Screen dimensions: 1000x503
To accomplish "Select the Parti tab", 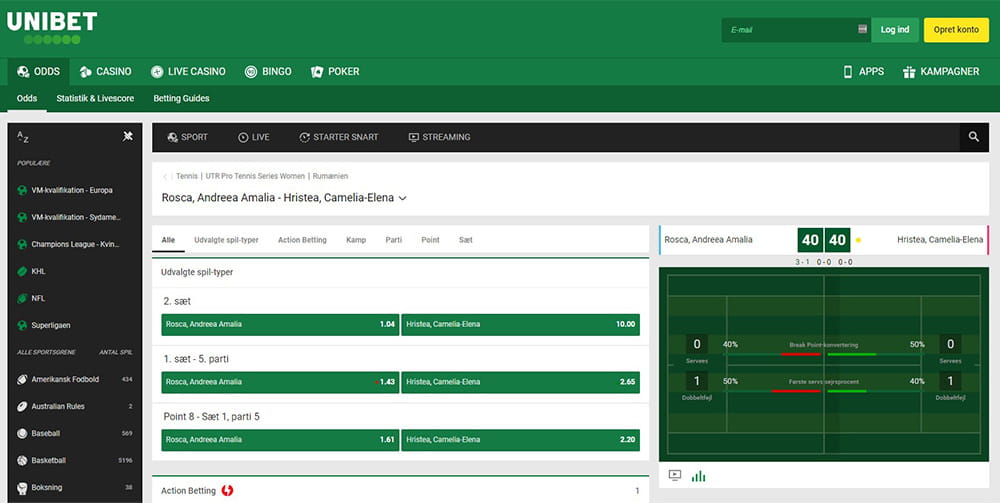I will pyautogui.click(x=393, y=240).
